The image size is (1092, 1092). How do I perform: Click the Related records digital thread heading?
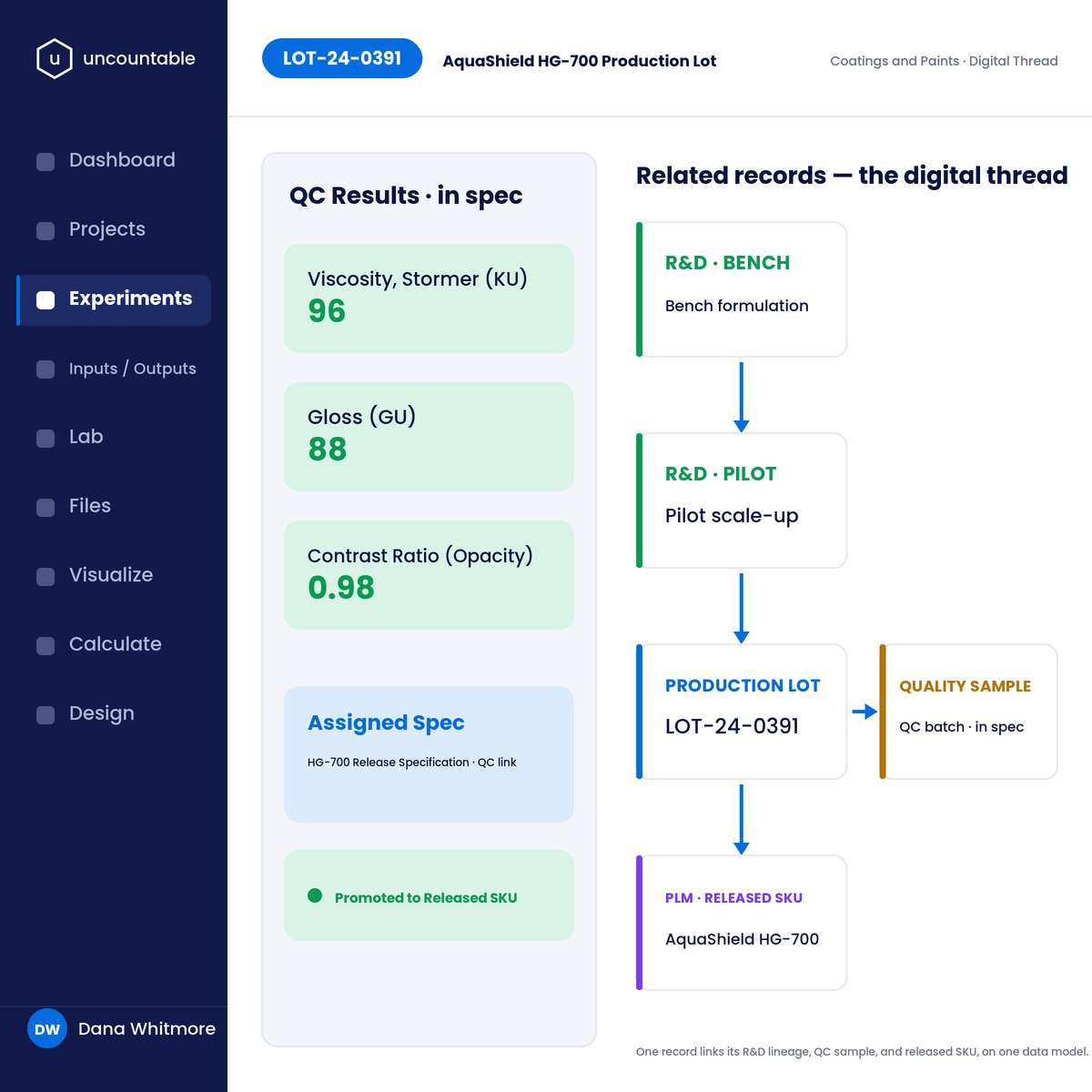852,176
